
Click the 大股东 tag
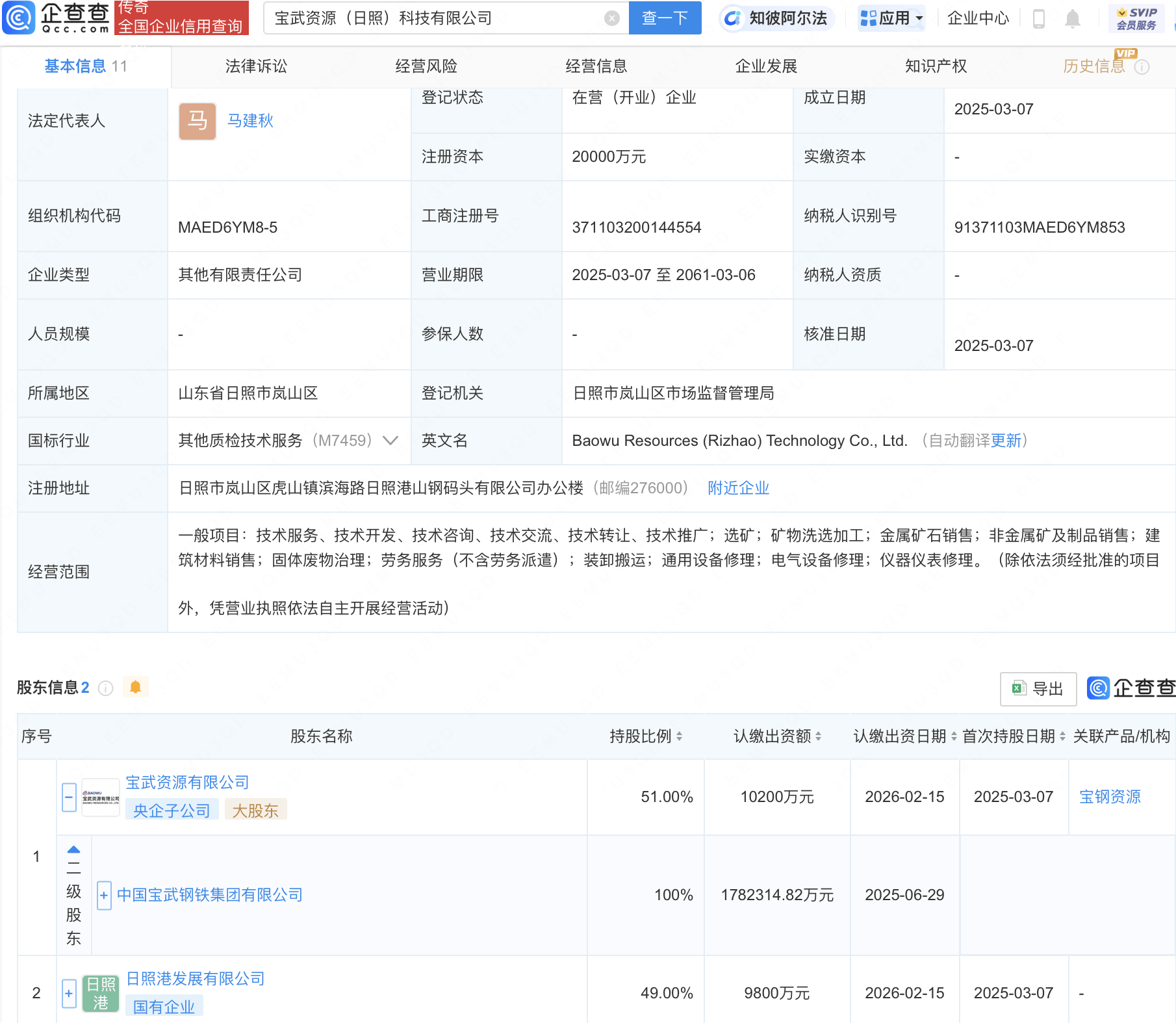tap(255, 810)
